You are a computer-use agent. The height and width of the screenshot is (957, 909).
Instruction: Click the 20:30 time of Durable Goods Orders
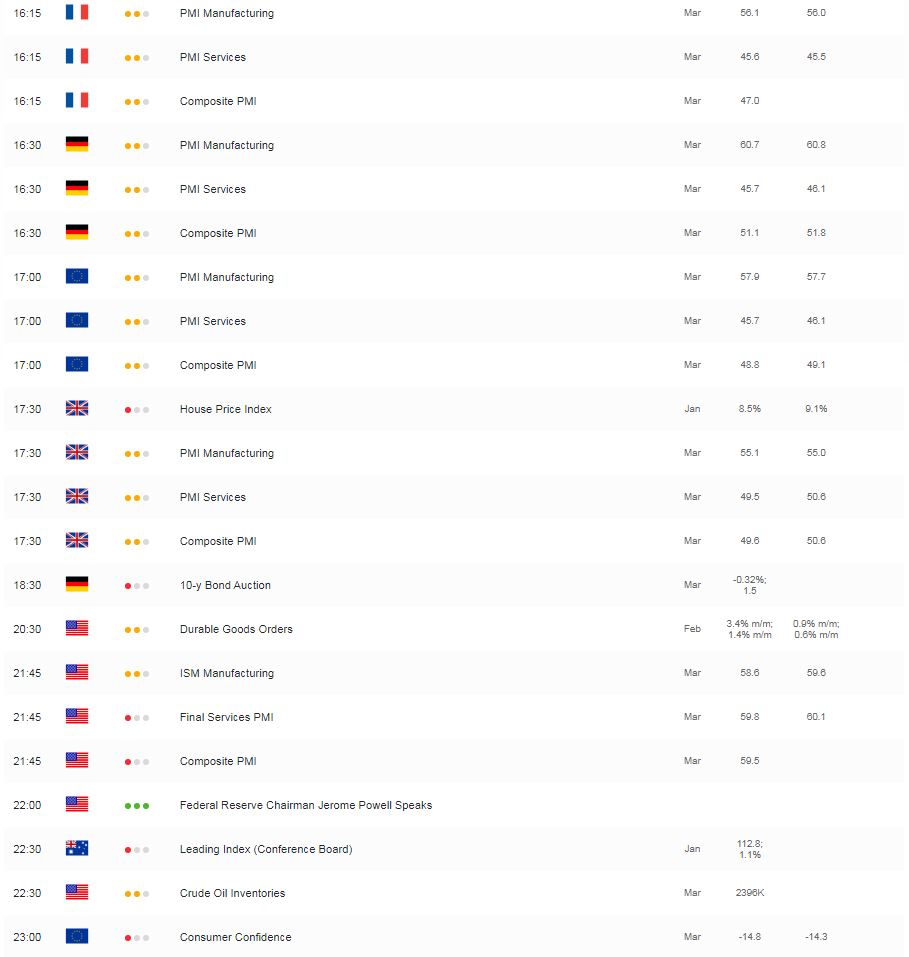click(27, 629)
